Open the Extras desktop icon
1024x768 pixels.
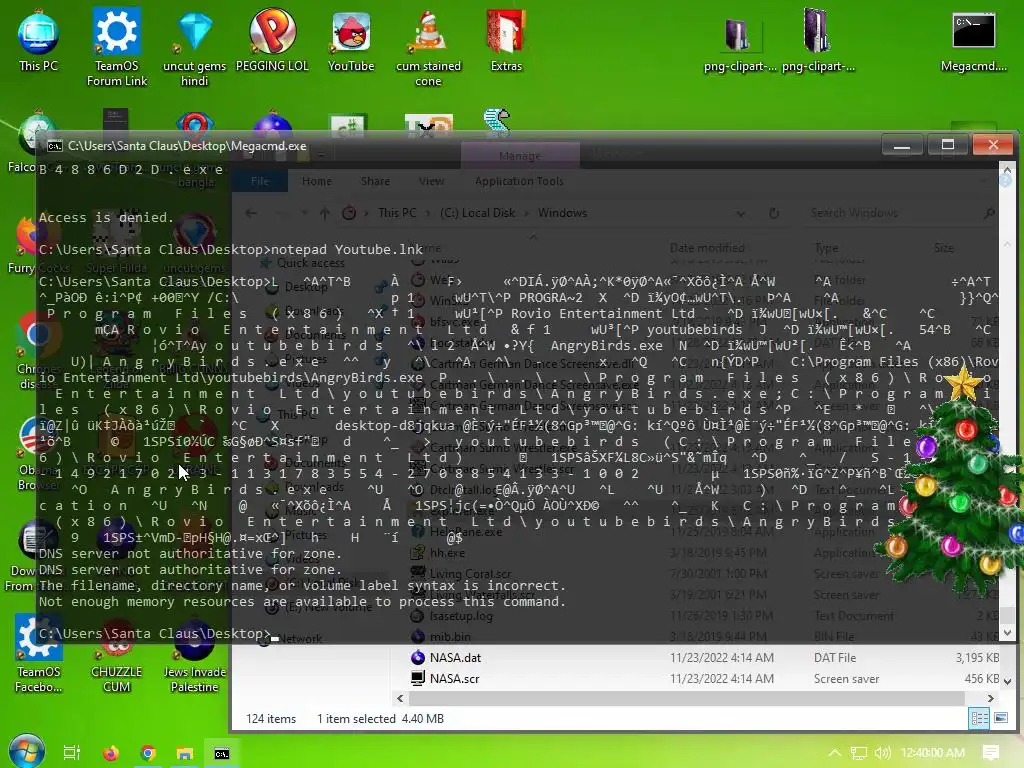506,40
